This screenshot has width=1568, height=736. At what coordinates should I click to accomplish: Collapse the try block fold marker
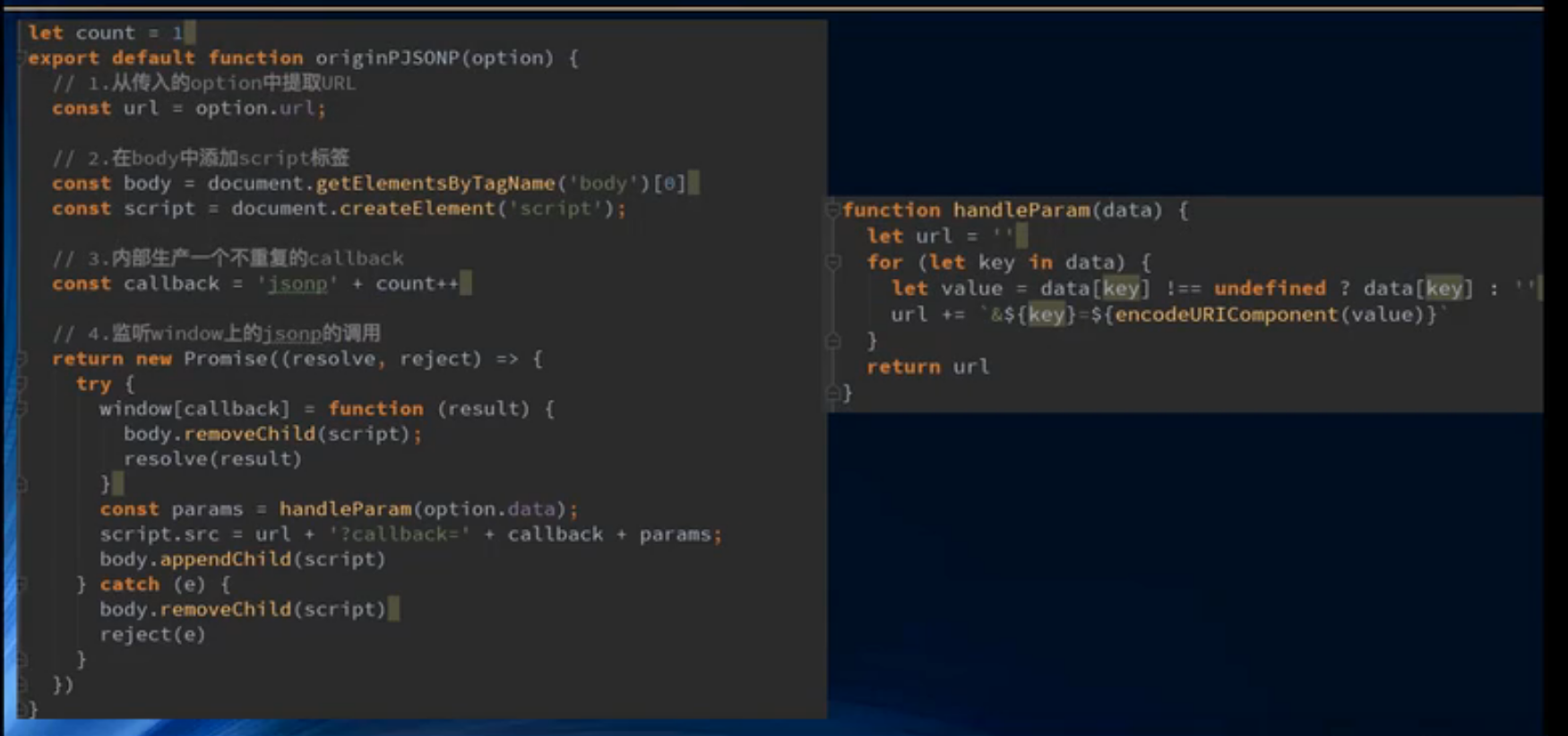coord(22,385)
